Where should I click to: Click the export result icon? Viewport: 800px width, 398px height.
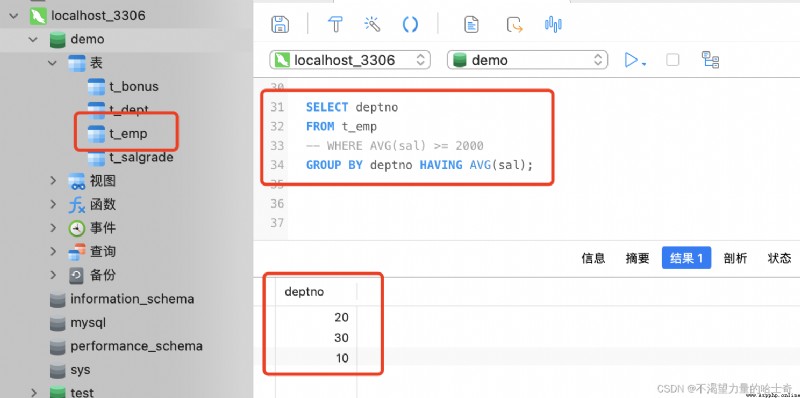coord(514,24)
